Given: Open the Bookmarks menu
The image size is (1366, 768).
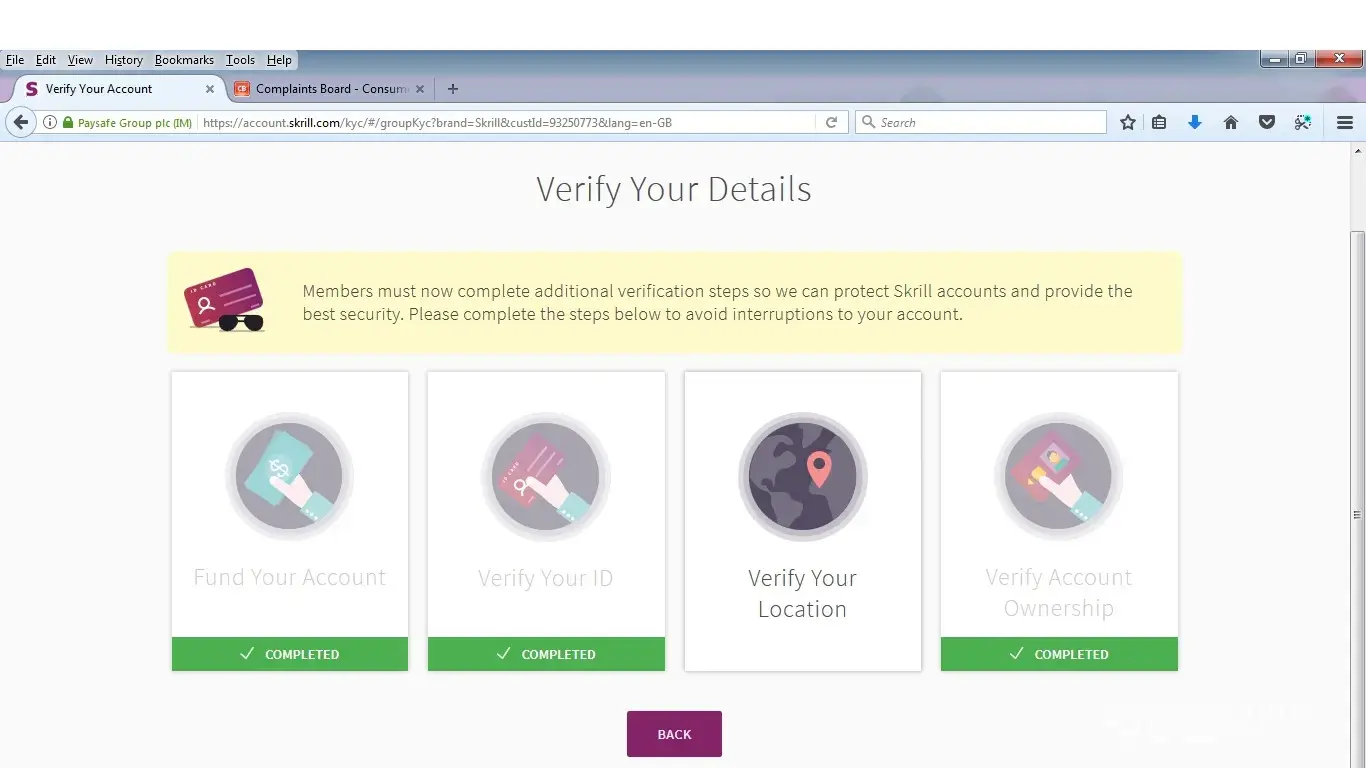Looking at the screenshot, I should point(184,60).
